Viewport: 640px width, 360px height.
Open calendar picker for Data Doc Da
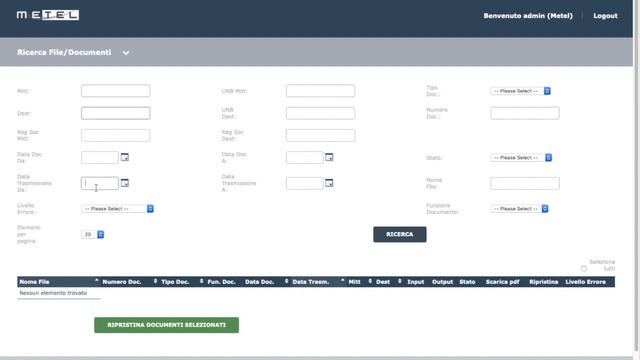pyautogui.click(x=124, y=157)
